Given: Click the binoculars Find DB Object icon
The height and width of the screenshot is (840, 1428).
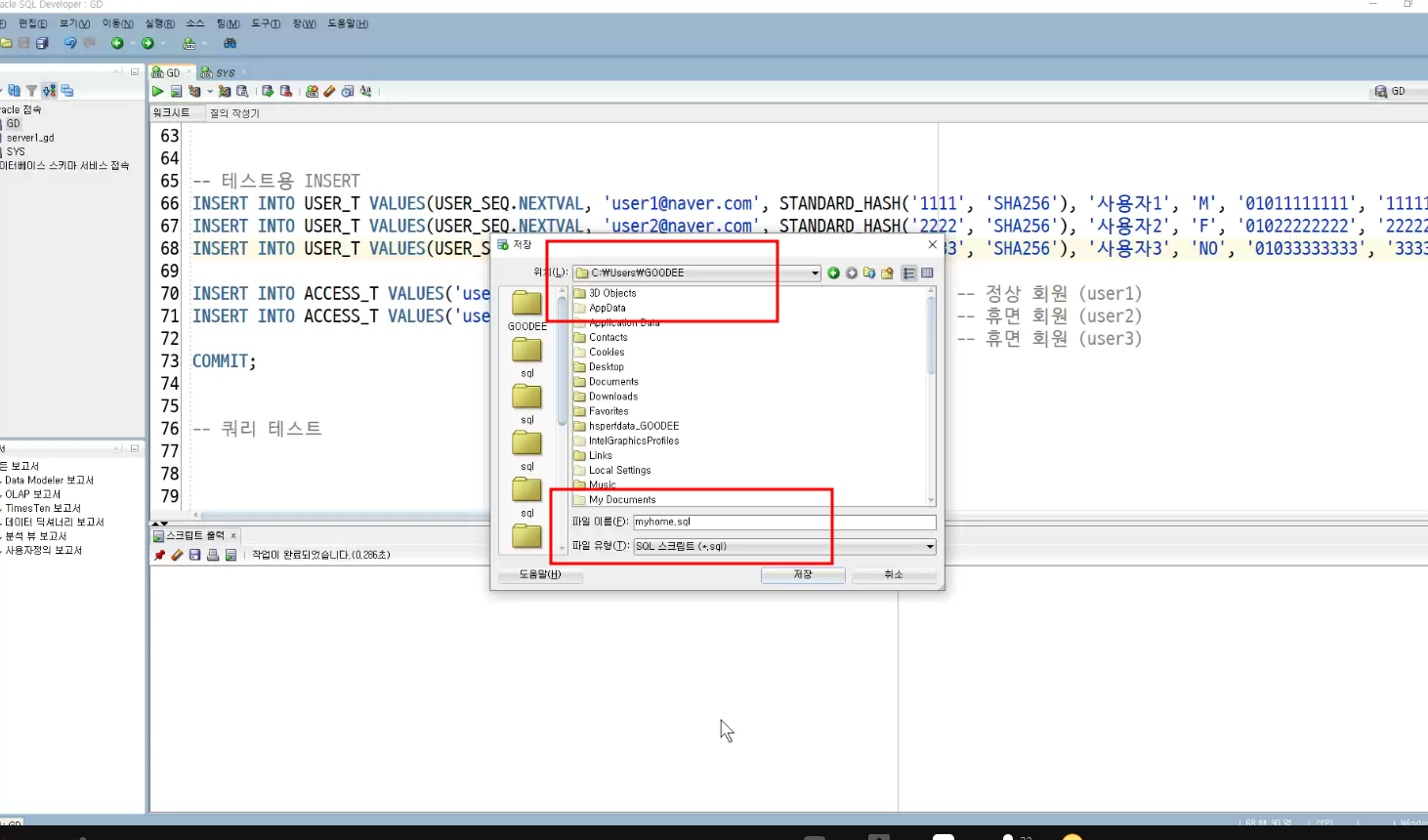Looking at the screenshot, I should [x=230, y=43].
